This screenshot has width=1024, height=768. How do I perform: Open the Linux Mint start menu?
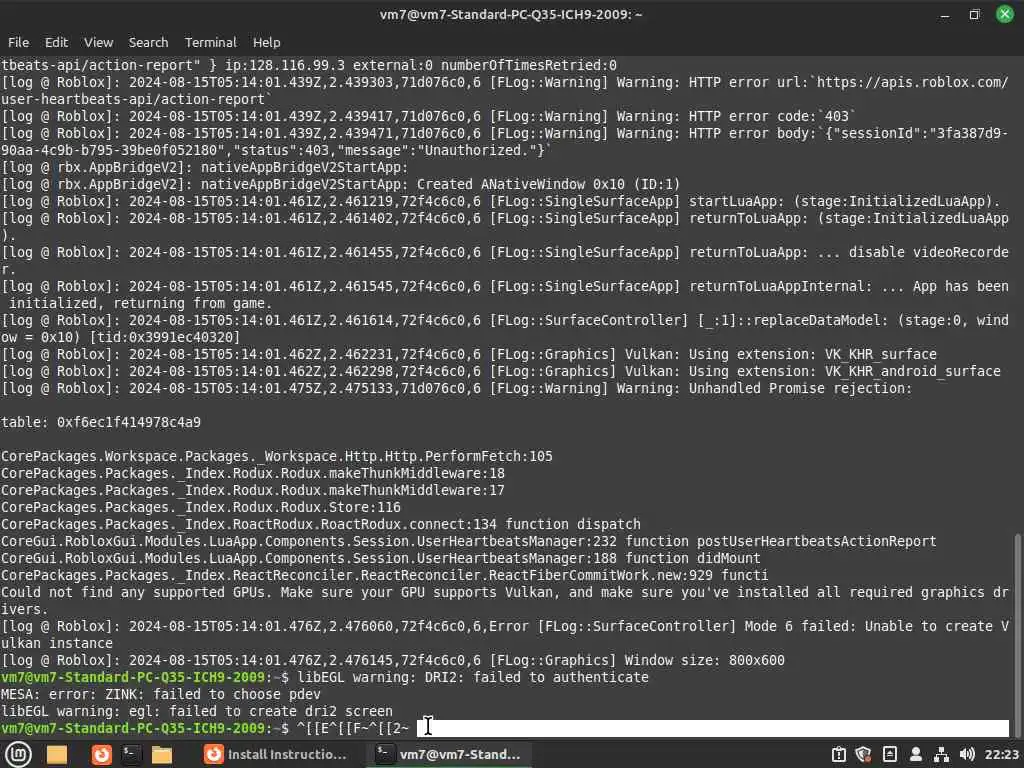19,754
